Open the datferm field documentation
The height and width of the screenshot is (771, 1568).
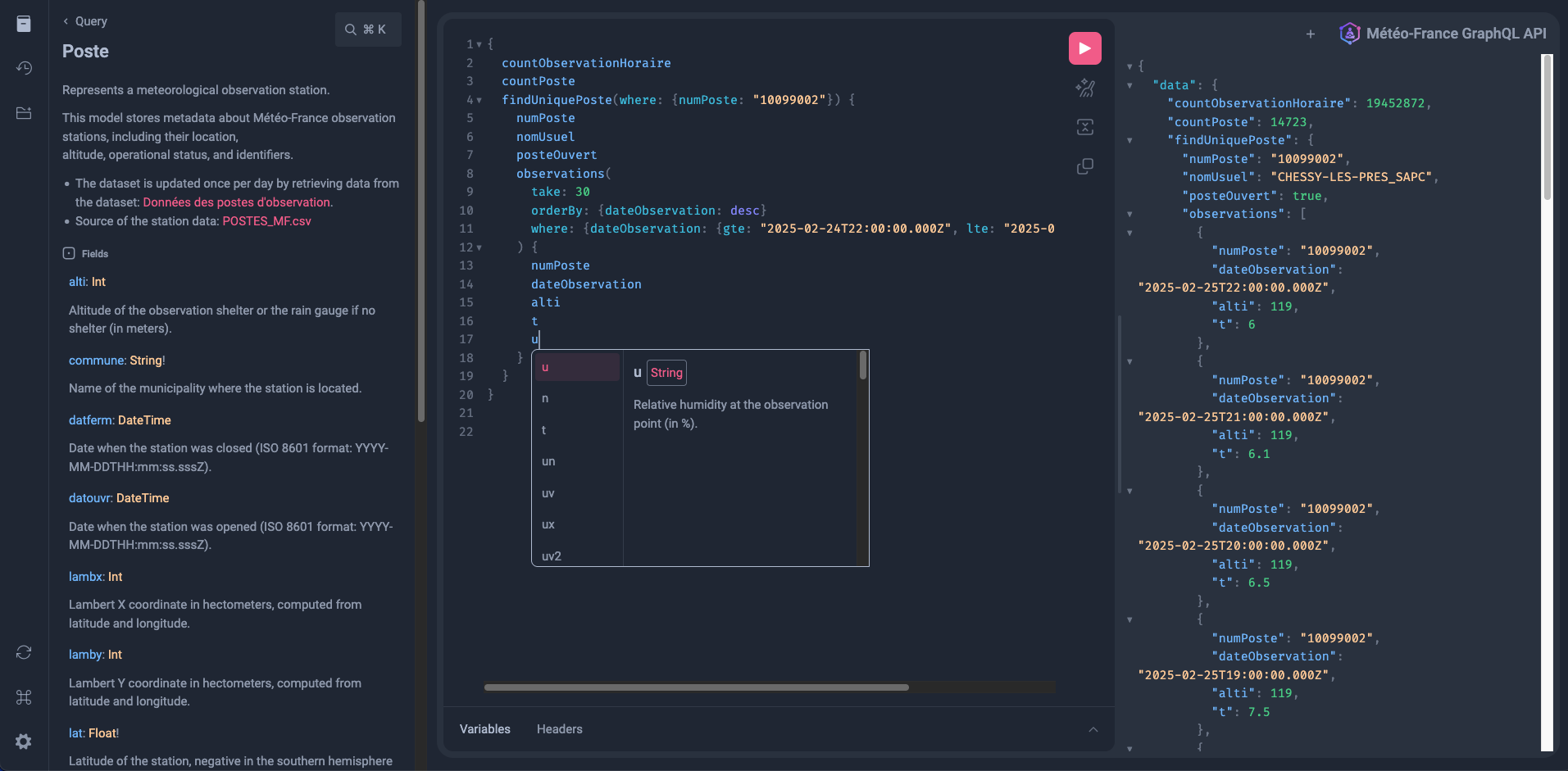(91, 420)
